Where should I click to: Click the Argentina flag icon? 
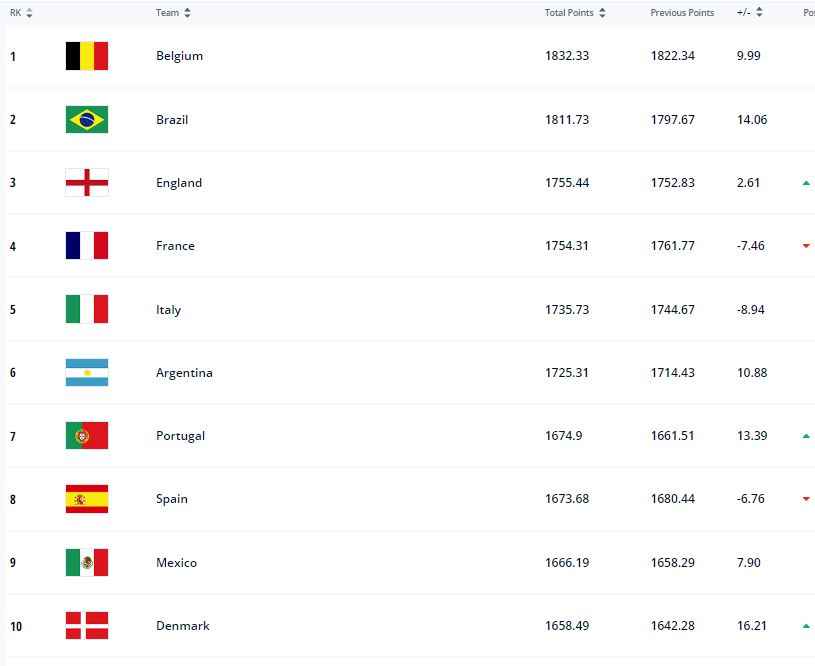87,372
